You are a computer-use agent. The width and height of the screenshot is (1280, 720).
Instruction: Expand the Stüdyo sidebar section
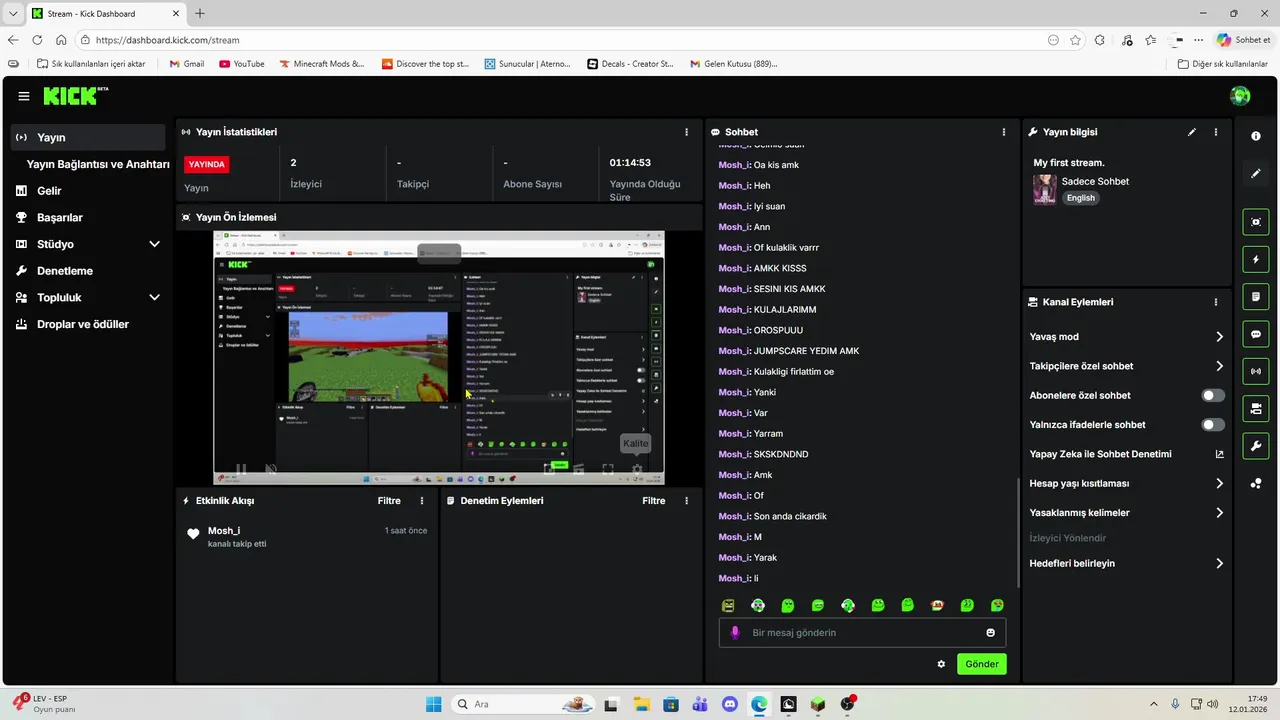click(154, 244)
